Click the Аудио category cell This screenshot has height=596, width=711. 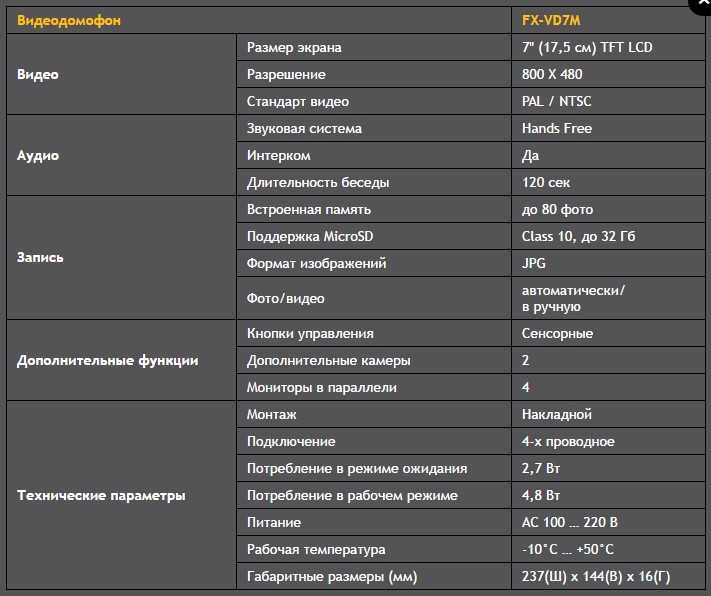click(122, 156)
